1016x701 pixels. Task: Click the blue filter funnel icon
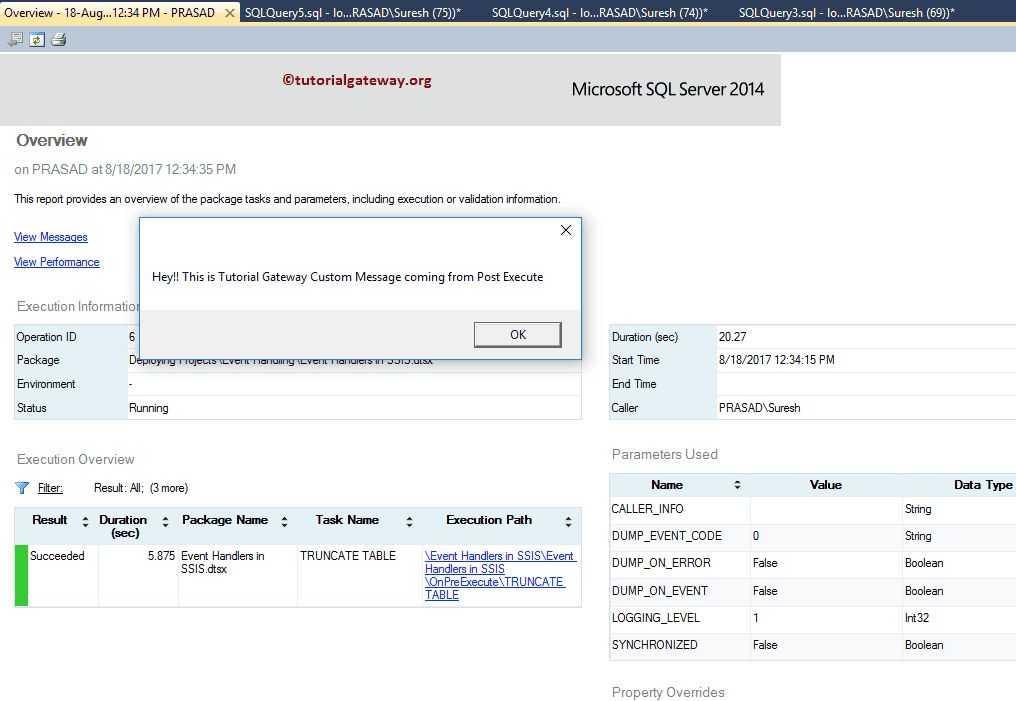tap(21, 488)
